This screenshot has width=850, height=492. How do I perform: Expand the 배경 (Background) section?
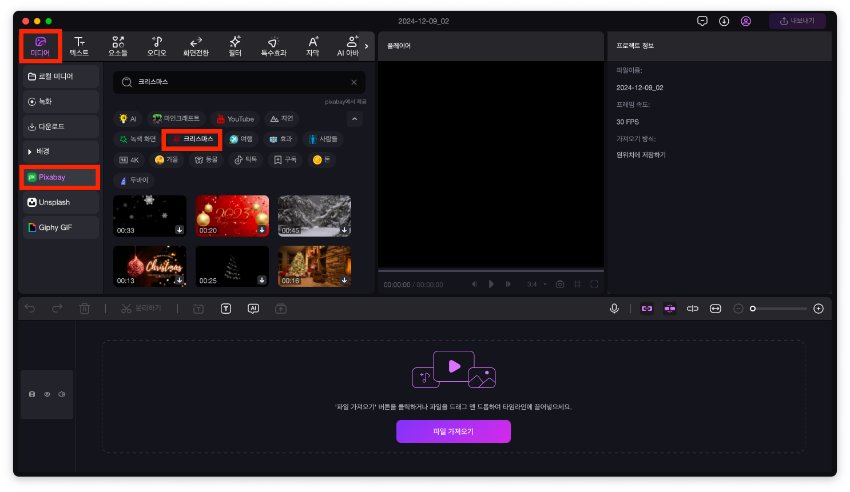pos(60,151)
